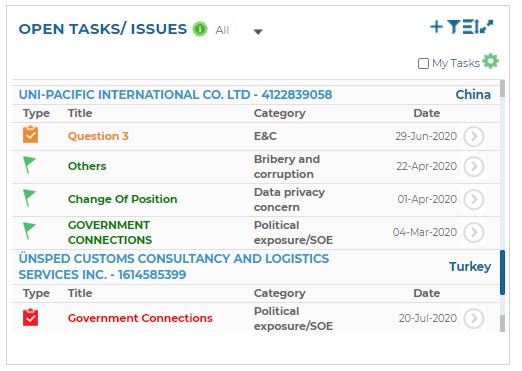Select the Data privacy concern category
Image resolution: width=522 pixels, height=371 pixels.
point(289,200)
